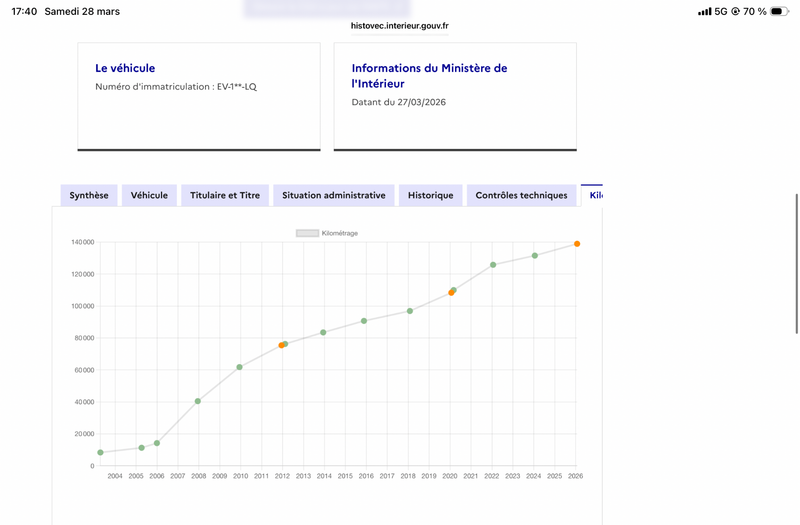
Task: Tap the cellular signal bars icon
Action: [705, 11]
